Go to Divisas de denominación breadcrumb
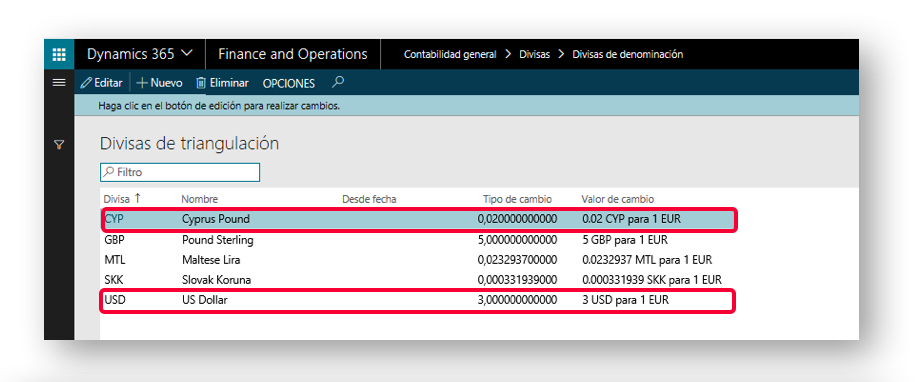Viewport: 919px width, 382px height. [x=628, y=54]
